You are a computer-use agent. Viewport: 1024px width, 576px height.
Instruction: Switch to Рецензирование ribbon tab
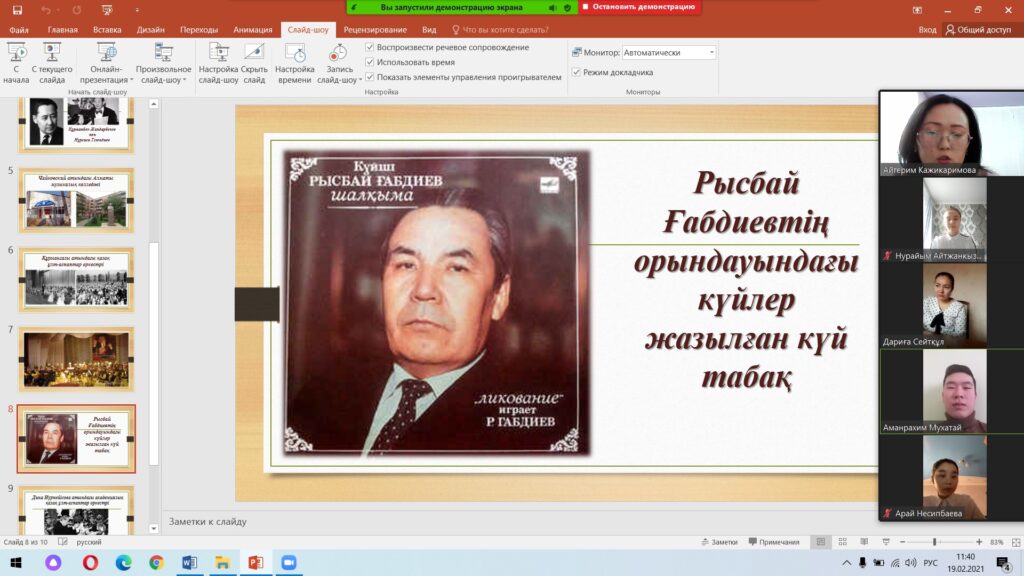click(375, 29)
